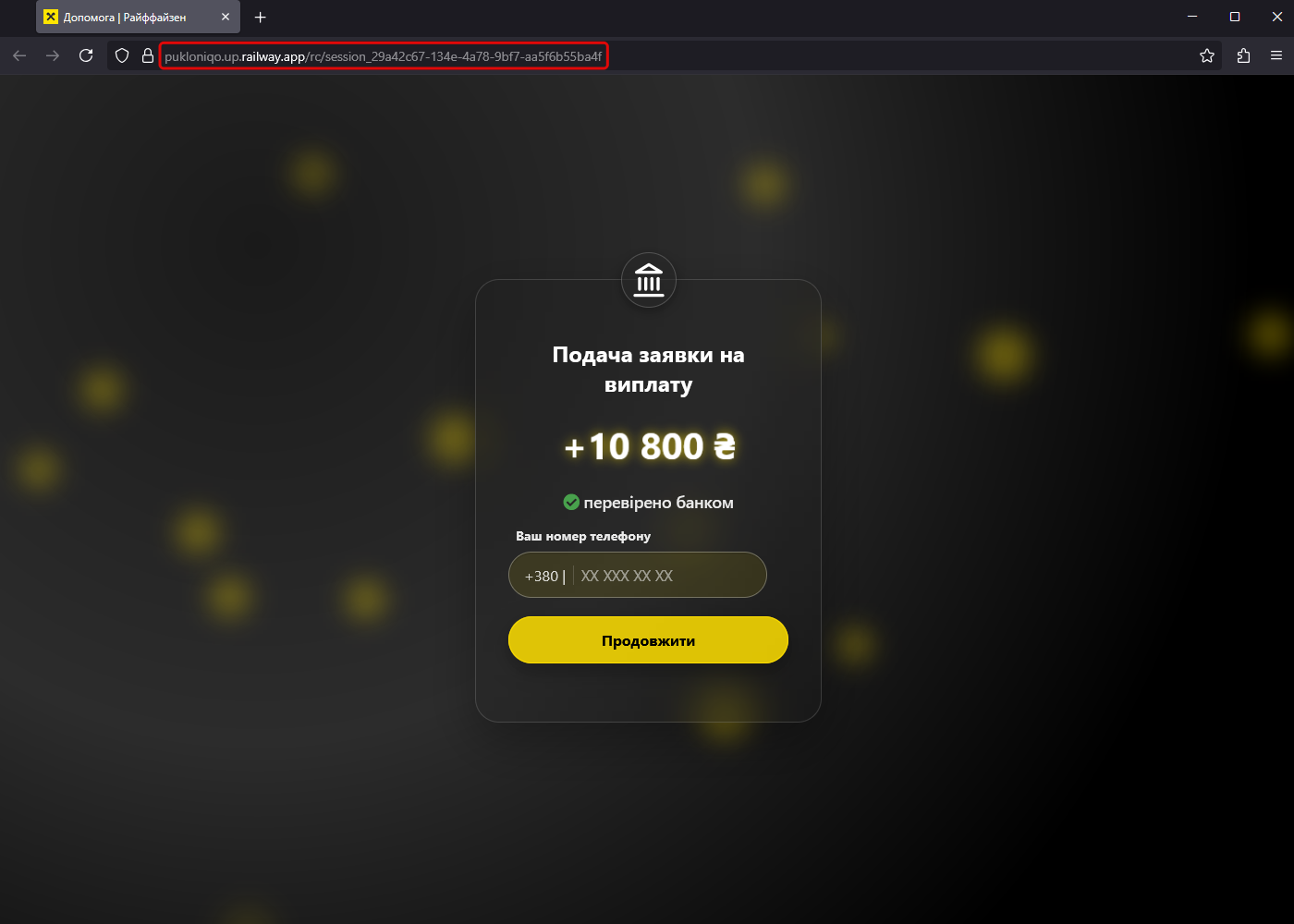Click the +10 800 ₴ amount text
This screenshot has height=924, width=1294.
click(x=650, y=446)
